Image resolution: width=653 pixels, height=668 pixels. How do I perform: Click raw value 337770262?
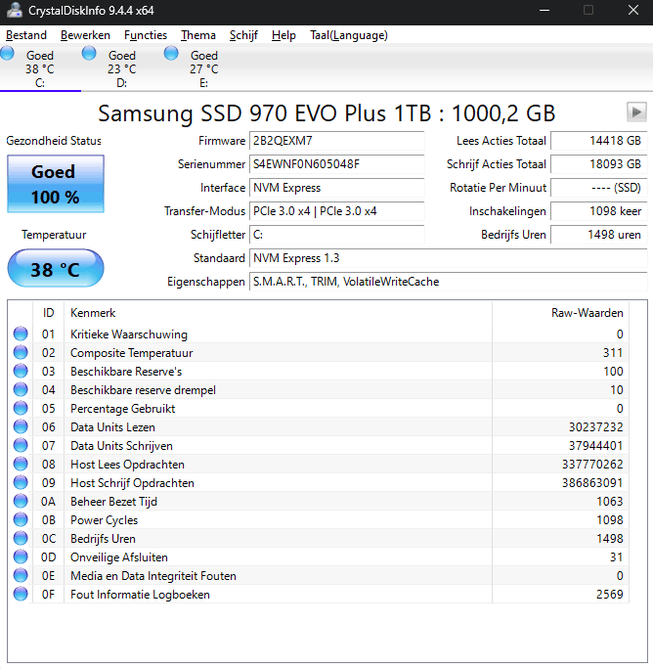593,464
